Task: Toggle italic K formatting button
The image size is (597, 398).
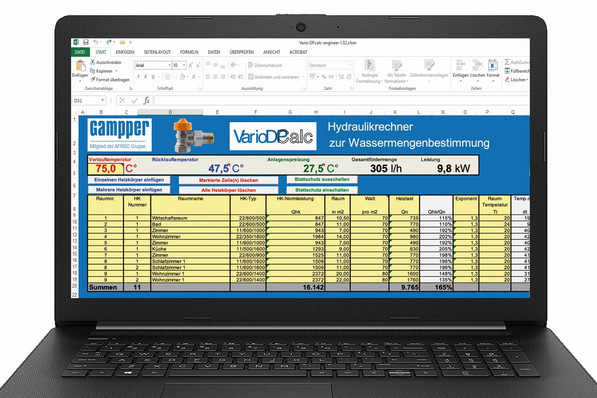Action: click(x=146, y=77)
